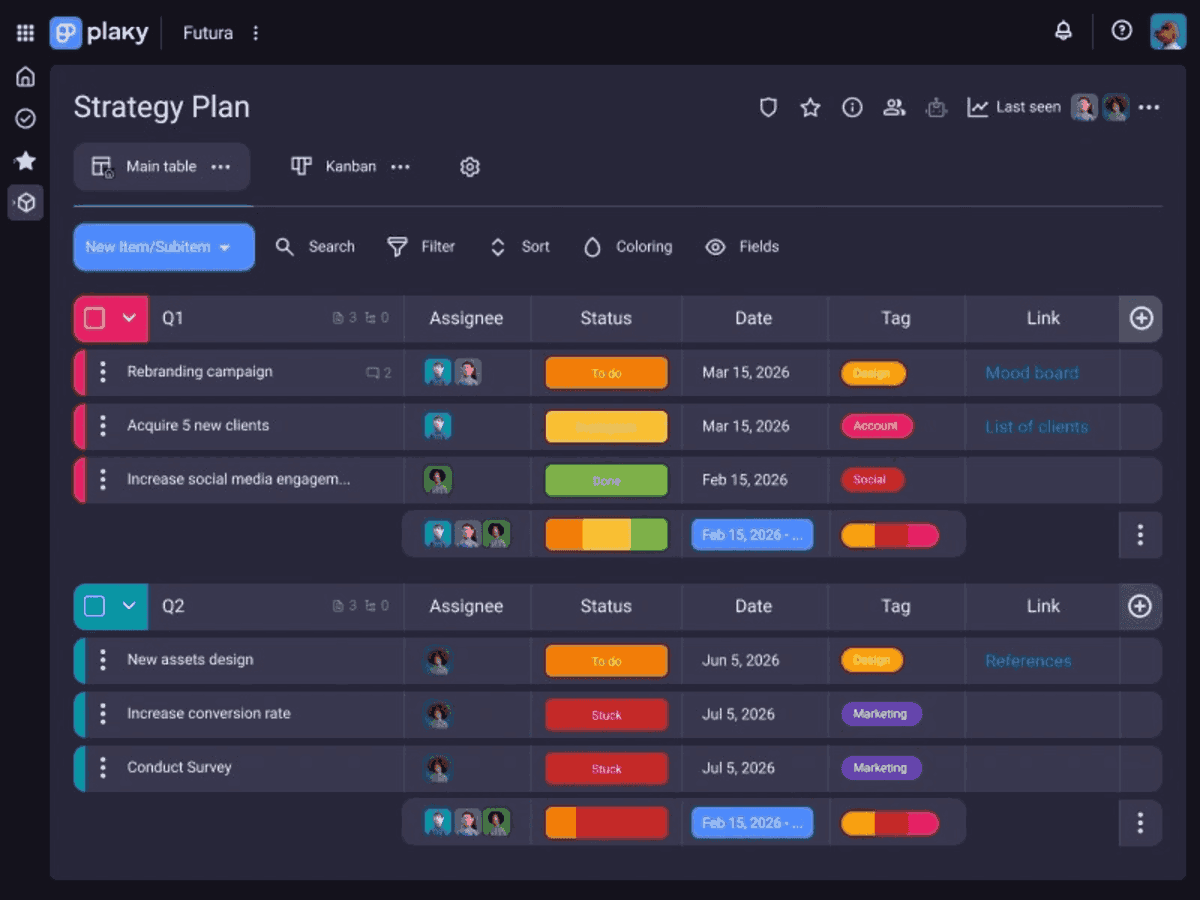
Task: Open the notifications bell
Action: click(1063, 31)
